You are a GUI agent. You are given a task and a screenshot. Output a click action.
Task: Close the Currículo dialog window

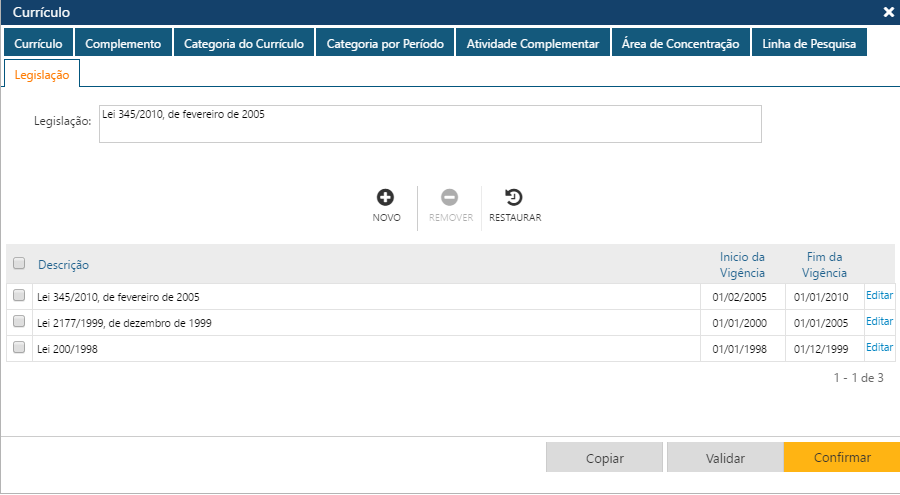(x=888, y=12)
